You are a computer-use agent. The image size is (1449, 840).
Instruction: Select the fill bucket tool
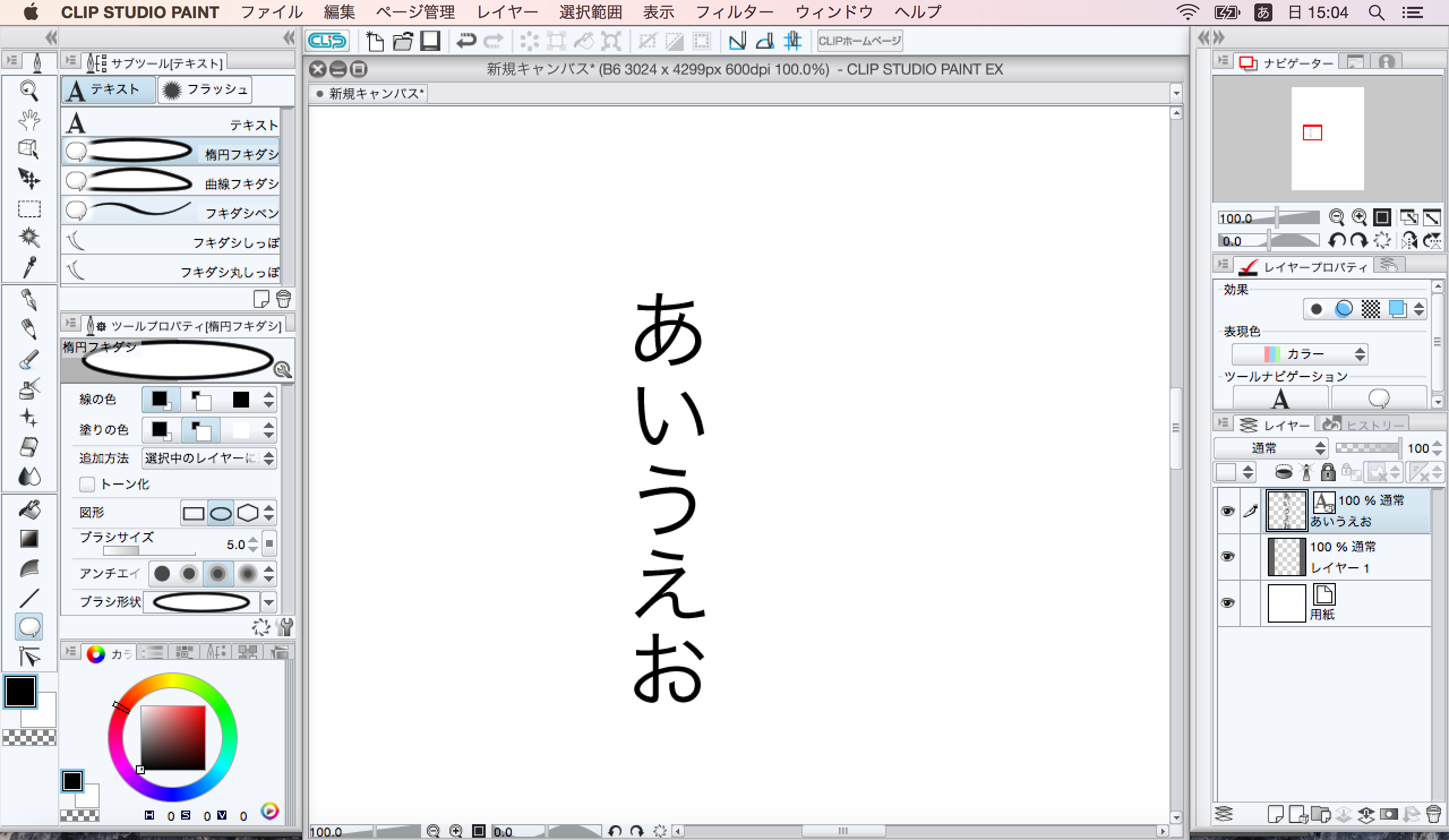tap(29, 509)
